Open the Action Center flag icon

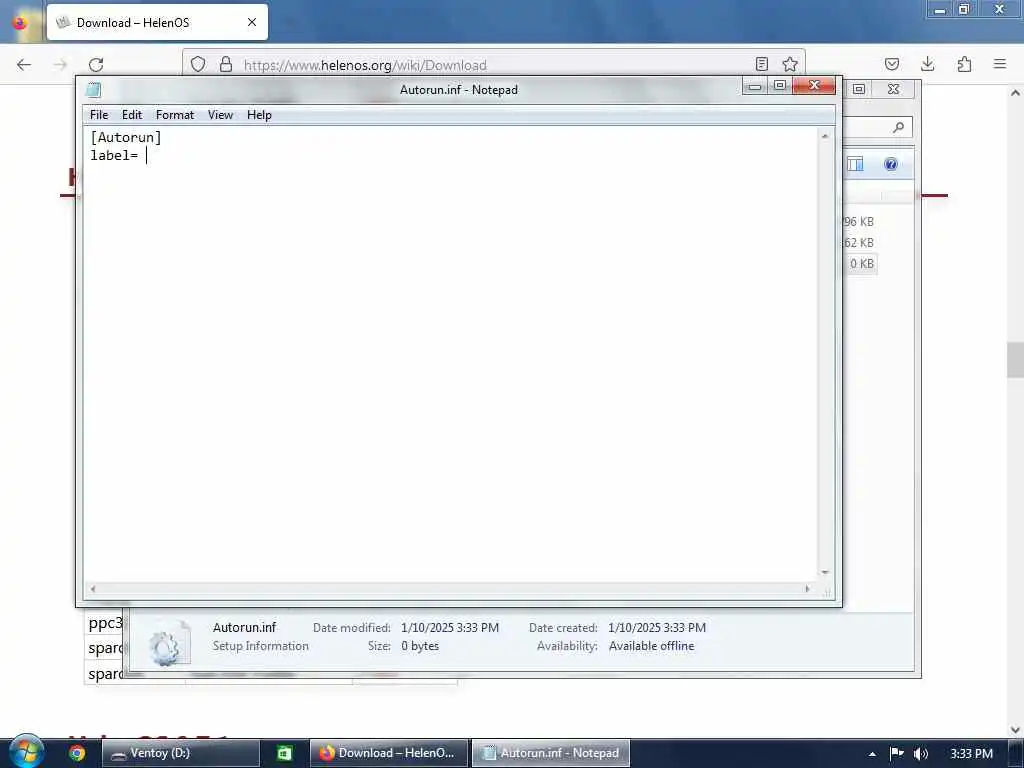point(897,753)
